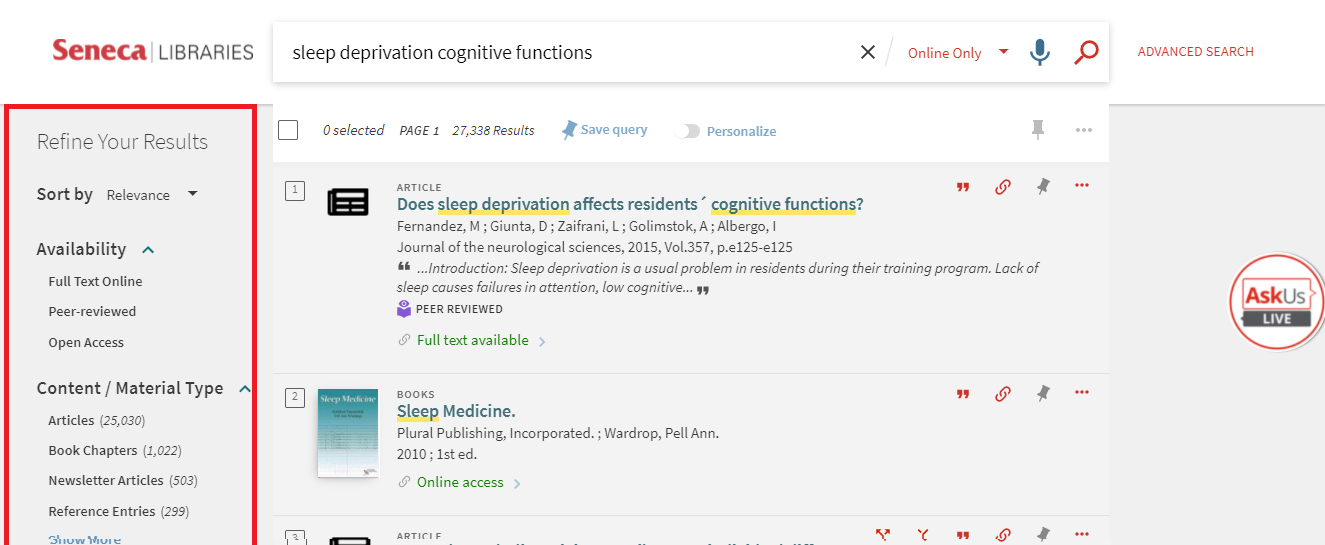The width and height of the screenshot is (1325, 545).
Task: Pin the first article result
Action: [x=1043, y=187]
